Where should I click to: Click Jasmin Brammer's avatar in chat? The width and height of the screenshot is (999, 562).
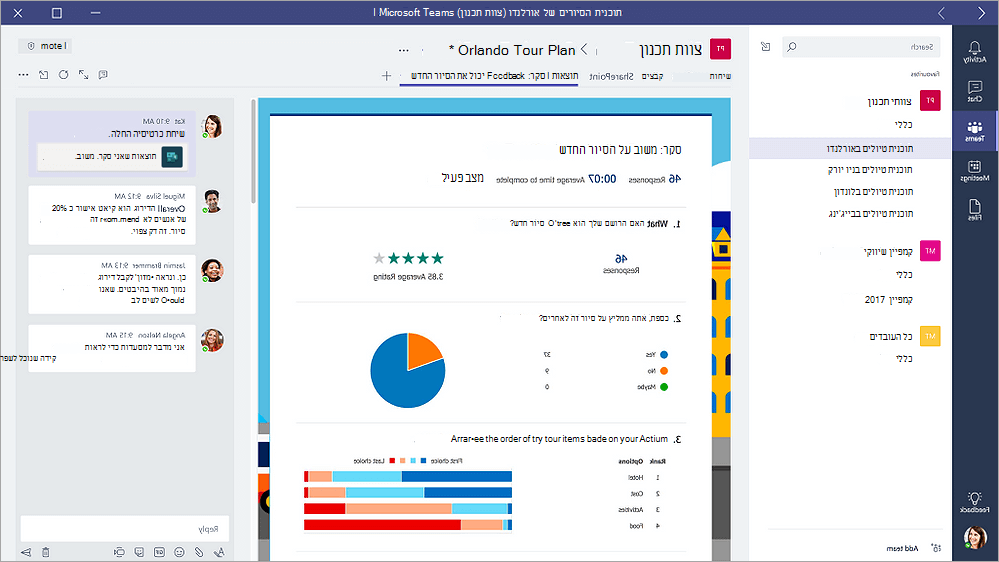click(x=212, y=270)
